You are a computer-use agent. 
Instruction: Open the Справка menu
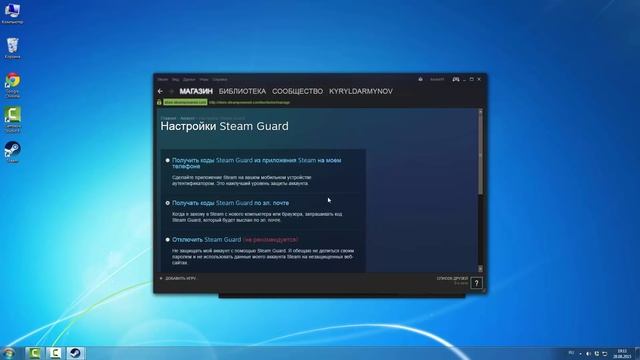click(x=220, y=80)
